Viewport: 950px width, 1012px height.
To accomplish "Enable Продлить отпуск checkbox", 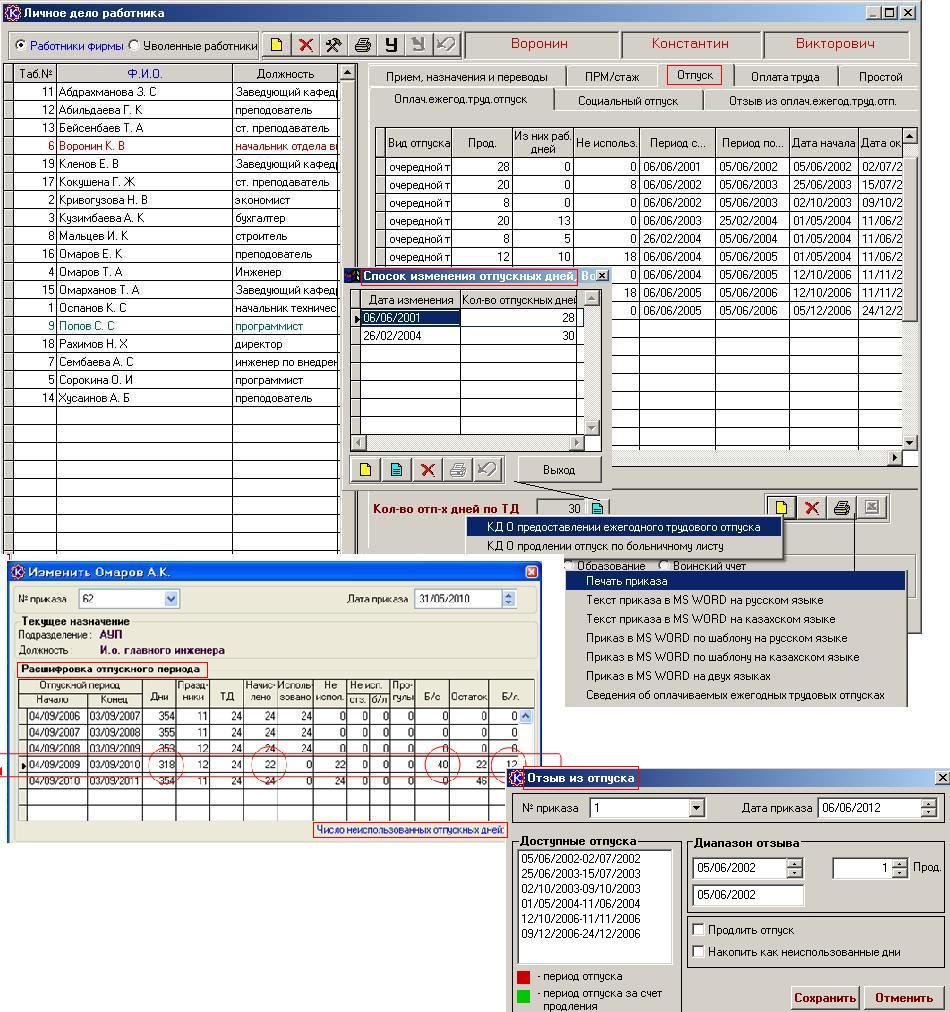I will (698, 929).
